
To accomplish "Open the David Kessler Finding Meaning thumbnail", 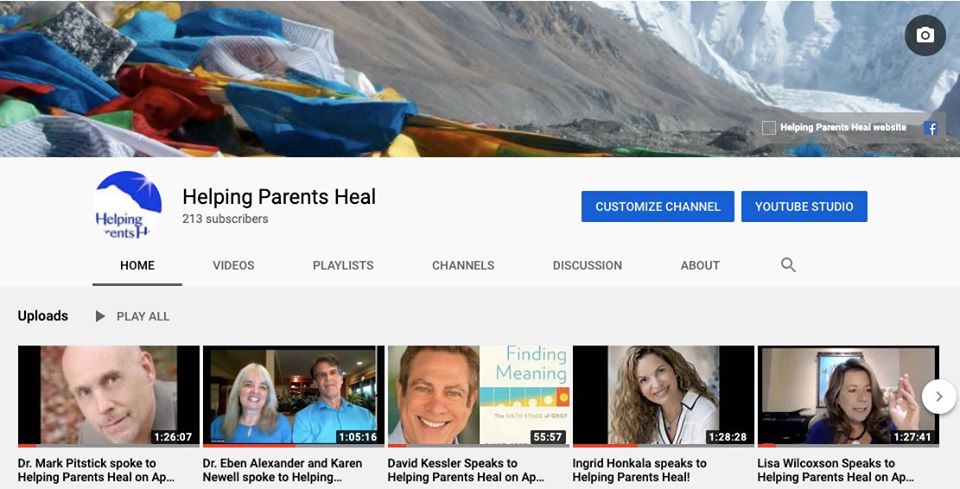I will tap(479, 396).
